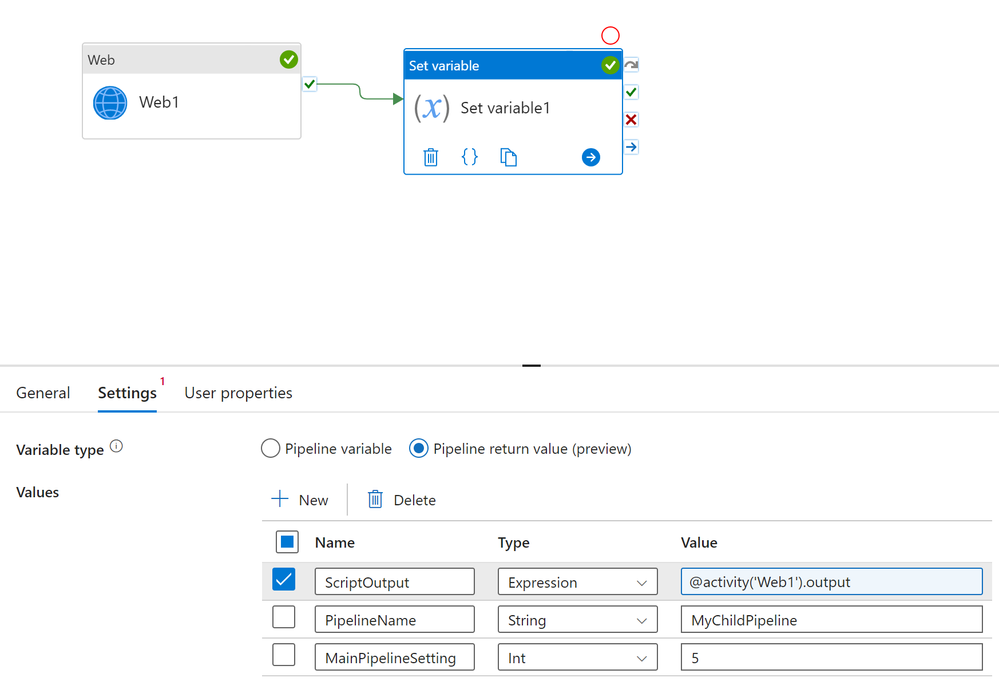The image size is (999, 685).
Task: Clone Set variable1 with copy icon
Action: coord(508,157)
